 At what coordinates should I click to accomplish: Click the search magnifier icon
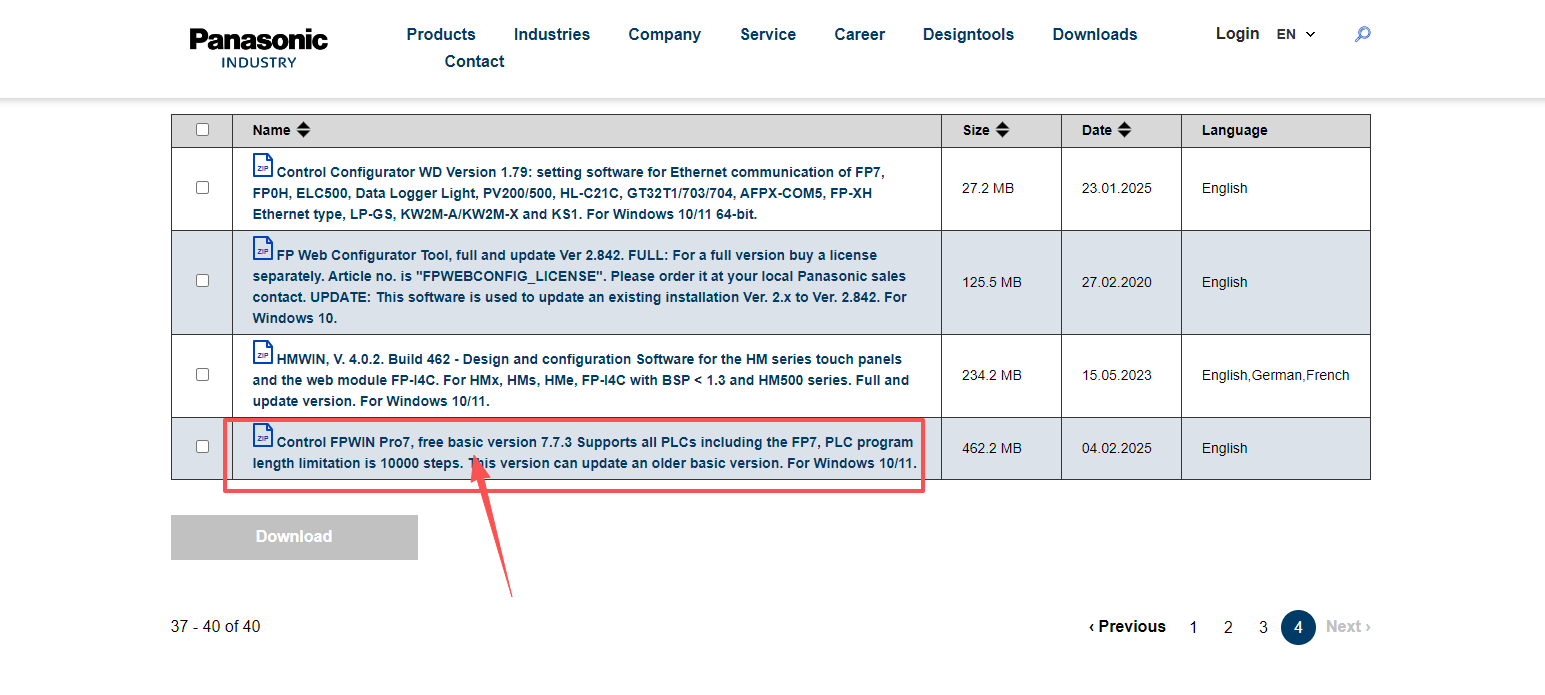(1362, 34)
